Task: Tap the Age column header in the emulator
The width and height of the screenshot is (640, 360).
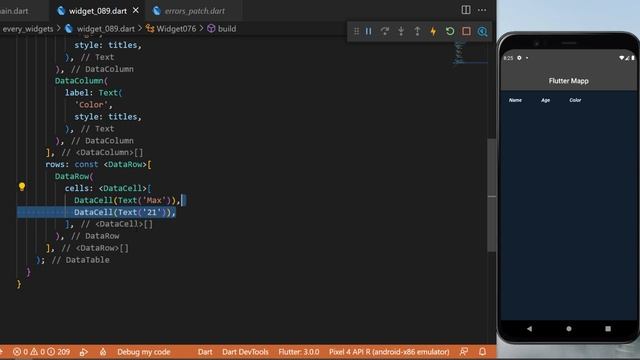Action: pyautogui.click(x=545, y=100)
